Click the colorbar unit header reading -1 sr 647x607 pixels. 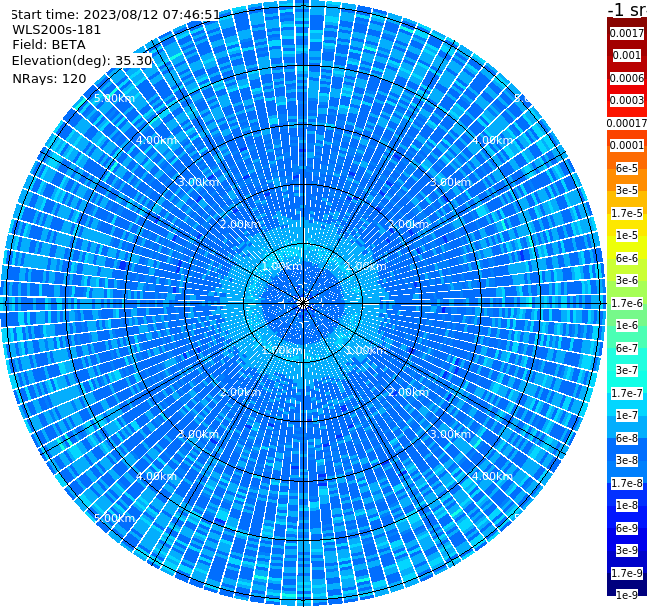(x=627, y=10)
